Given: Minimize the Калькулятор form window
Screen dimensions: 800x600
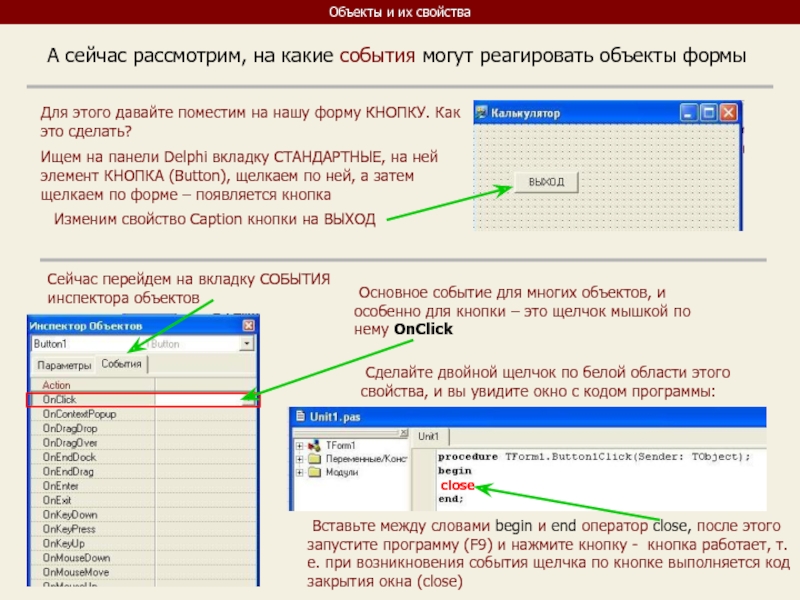Looking at the screenshot, I should coord(689,113).
